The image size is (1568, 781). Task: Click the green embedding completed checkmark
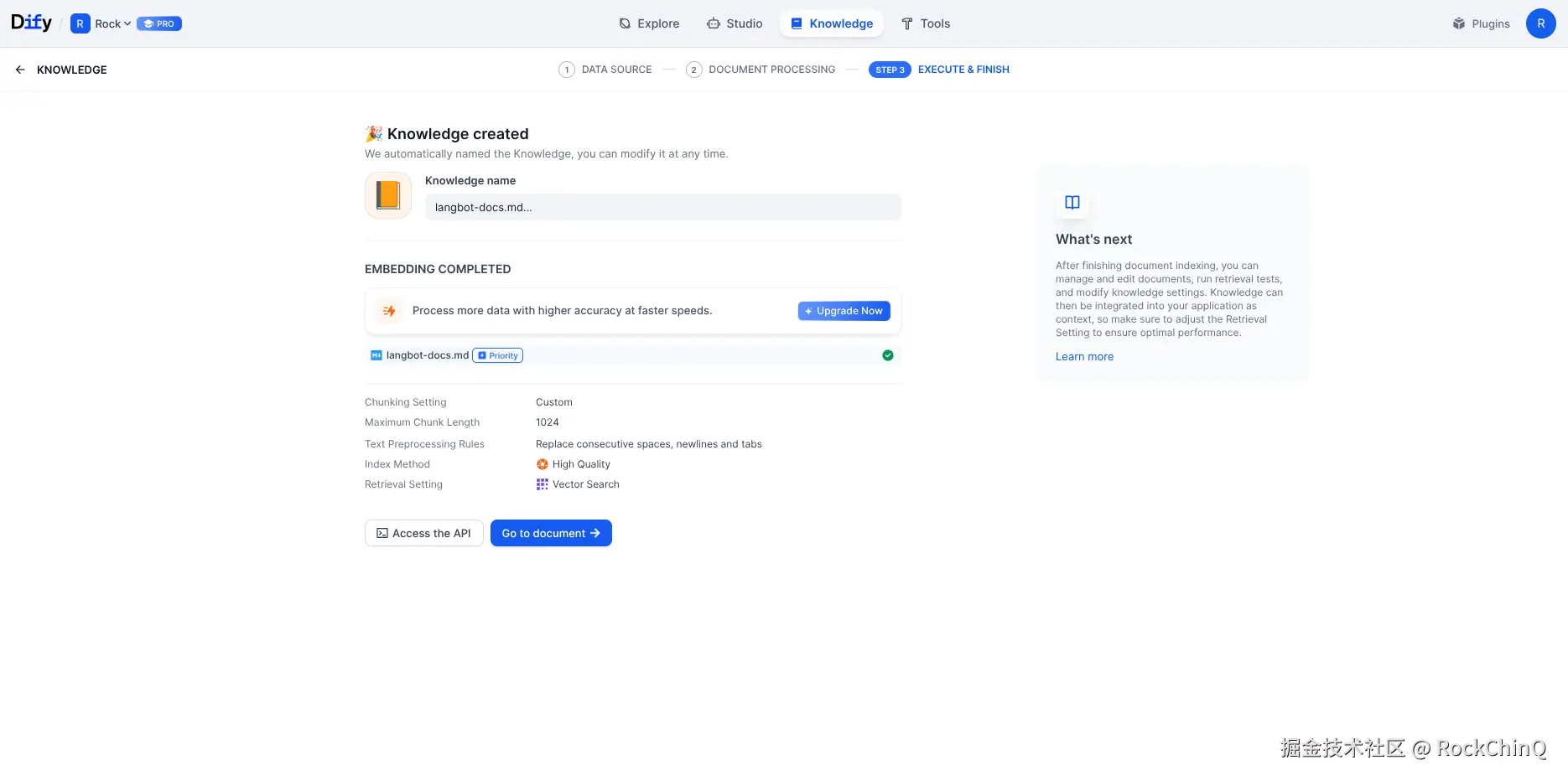click(x=888, y=355)
